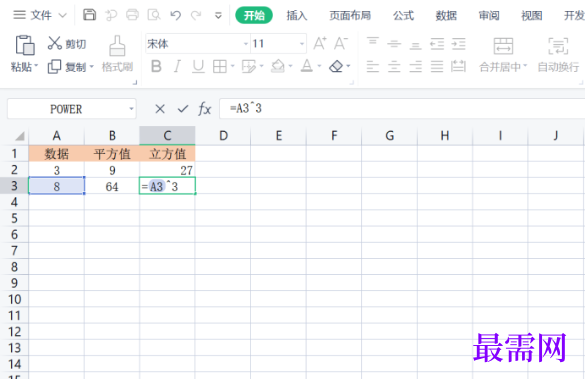This screenshot has width=585, height=379.
Task: Decrease font size with A- icon
Action: 341,43
